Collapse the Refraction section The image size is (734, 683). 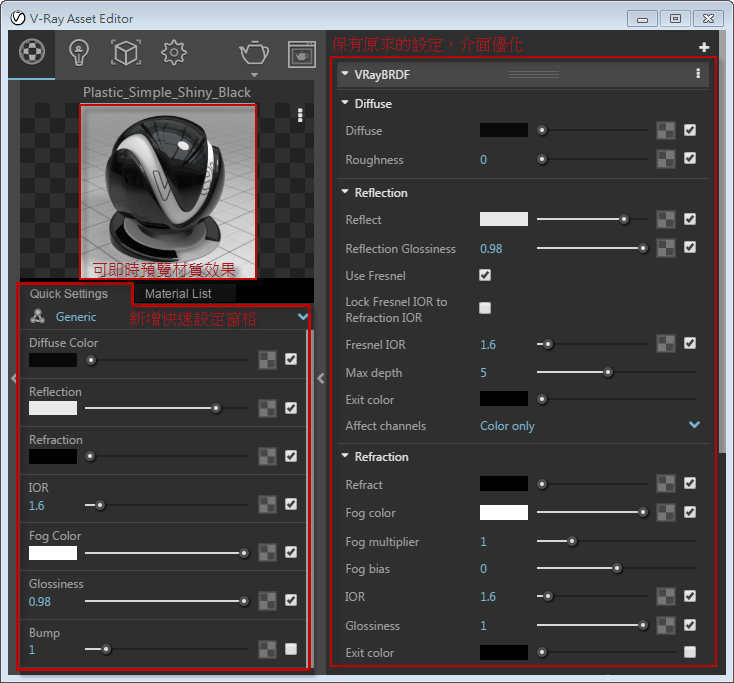point(345,455)
